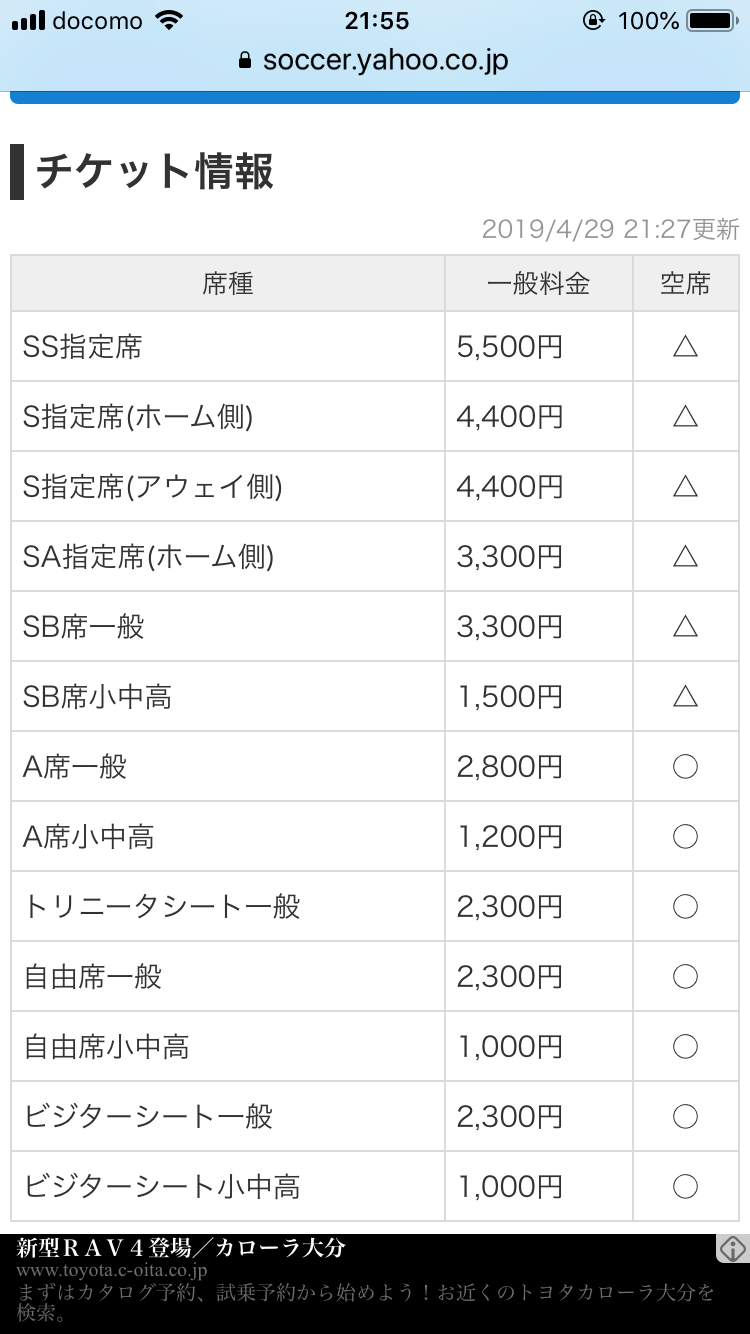Screen dimensions: 750x1334
Task: Select the 一般料金 column header
Action: [x=538, y=284]
